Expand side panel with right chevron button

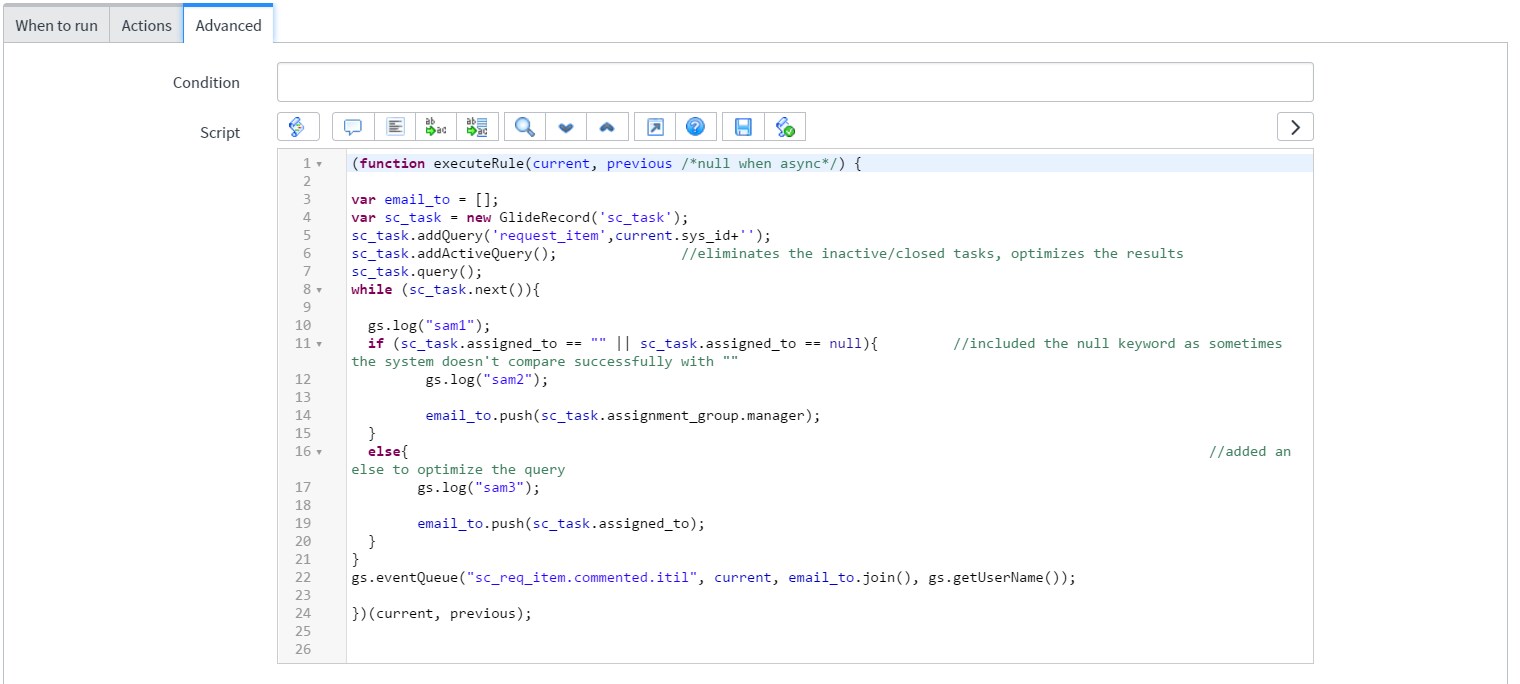coord(1295,127)
